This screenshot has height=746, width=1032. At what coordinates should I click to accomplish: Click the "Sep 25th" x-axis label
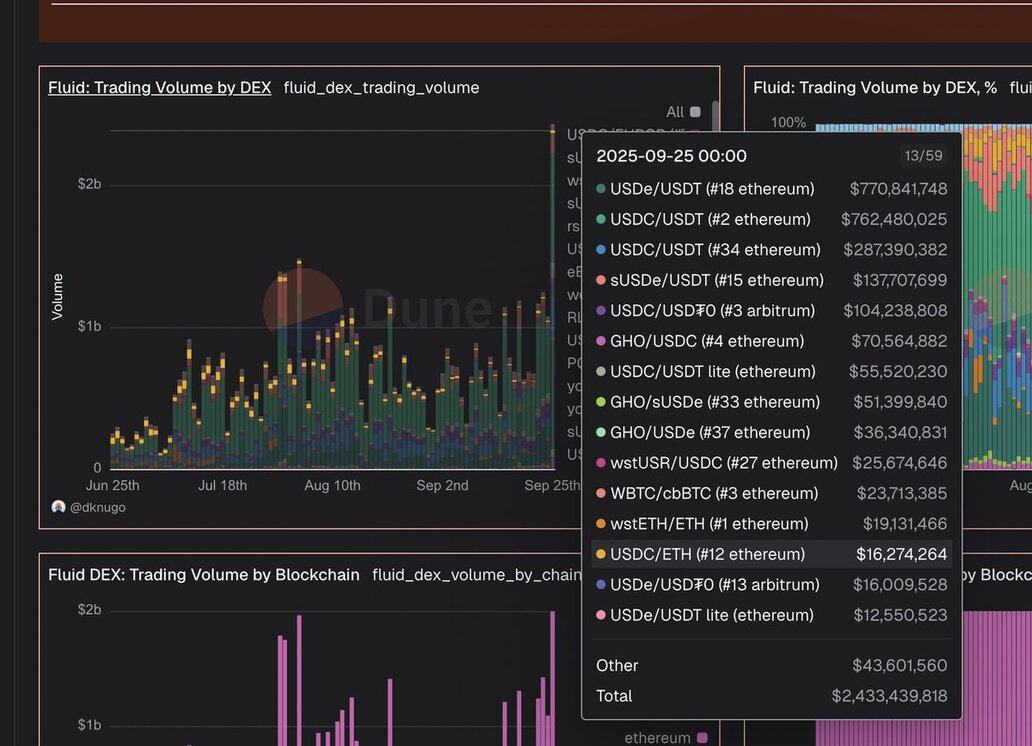(x=552, y=486)
